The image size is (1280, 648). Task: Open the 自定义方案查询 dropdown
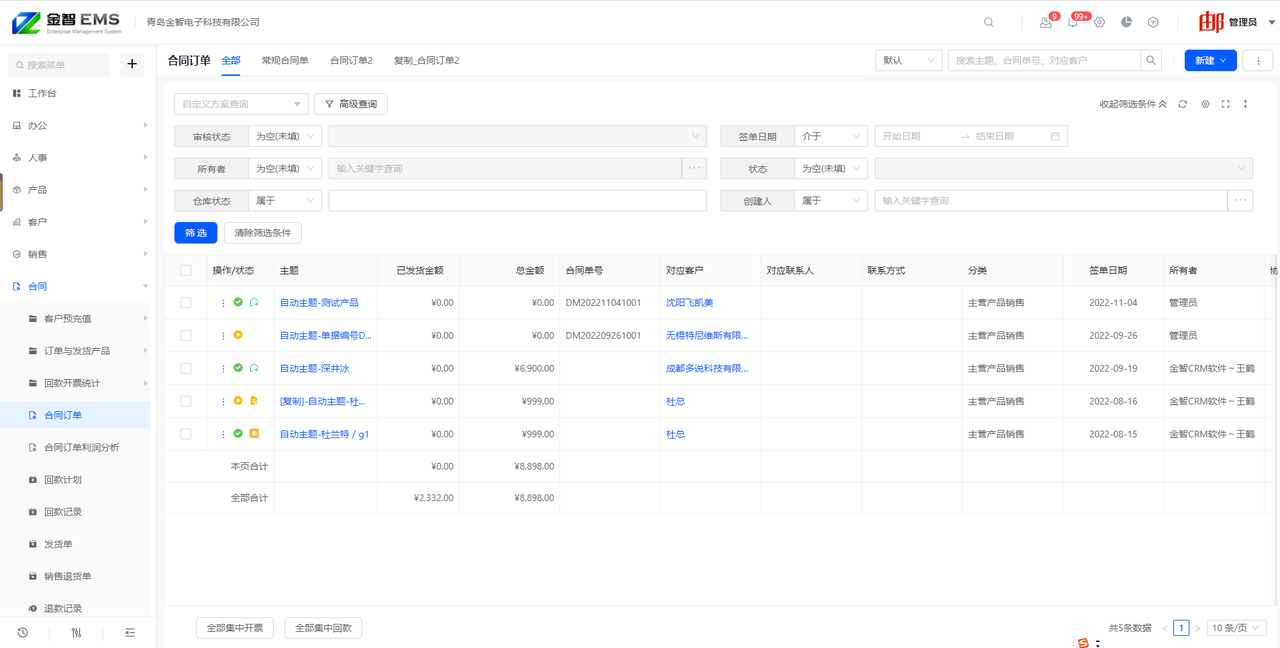click(x=241, y=104)
